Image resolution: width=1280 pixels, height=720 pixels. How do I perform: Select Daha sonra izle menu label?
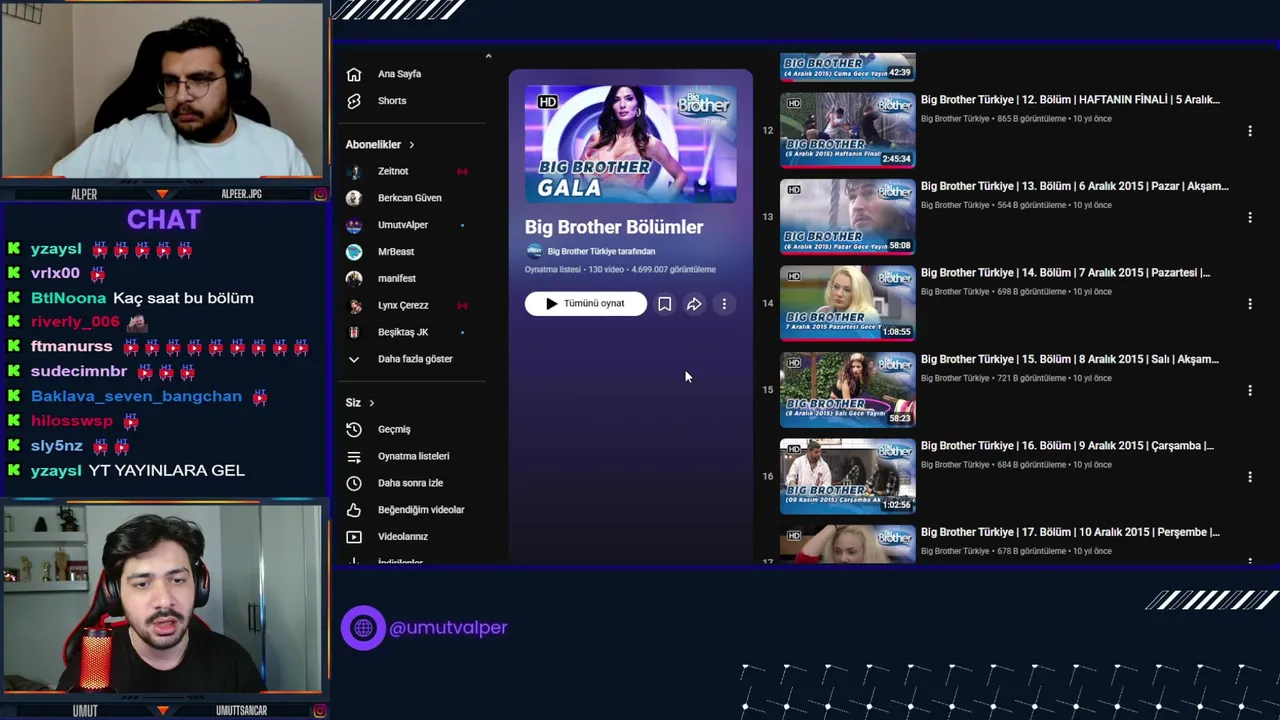pyautogui.click(x=410, y=483)
